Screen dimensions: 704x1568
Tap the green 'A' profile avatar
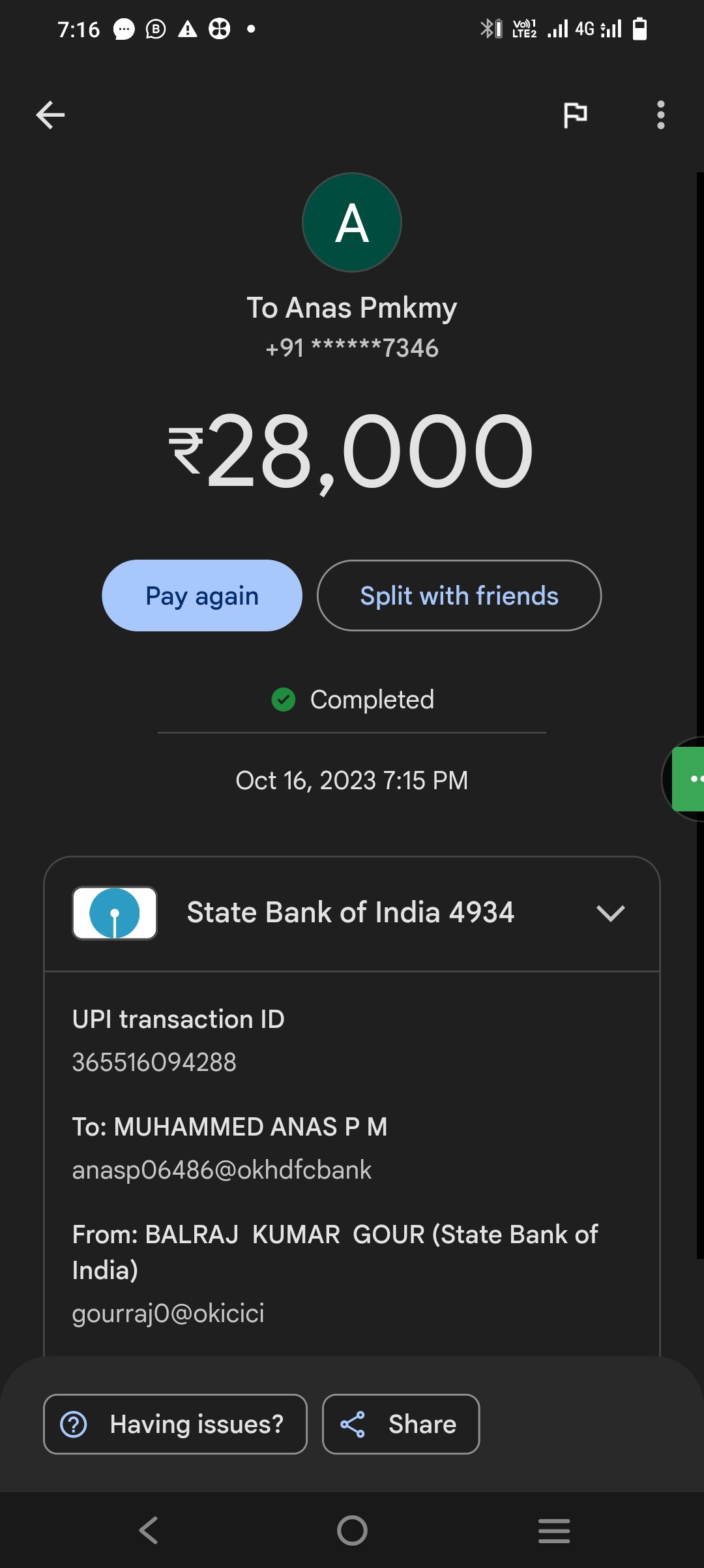coord(352,222)
